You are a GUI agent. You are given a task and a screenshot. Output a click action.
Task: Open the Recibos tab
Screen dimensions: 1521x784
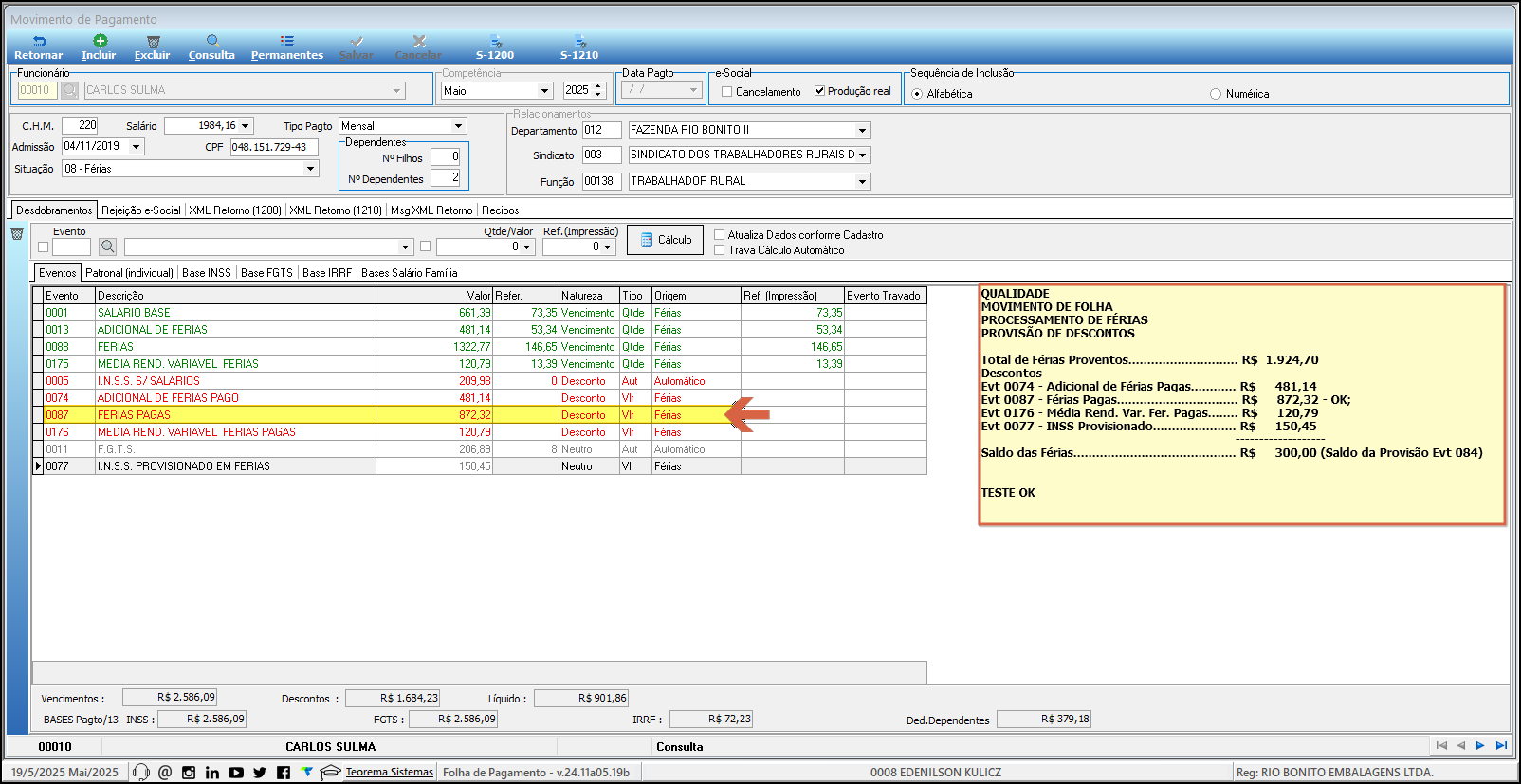tap(501, 210)
